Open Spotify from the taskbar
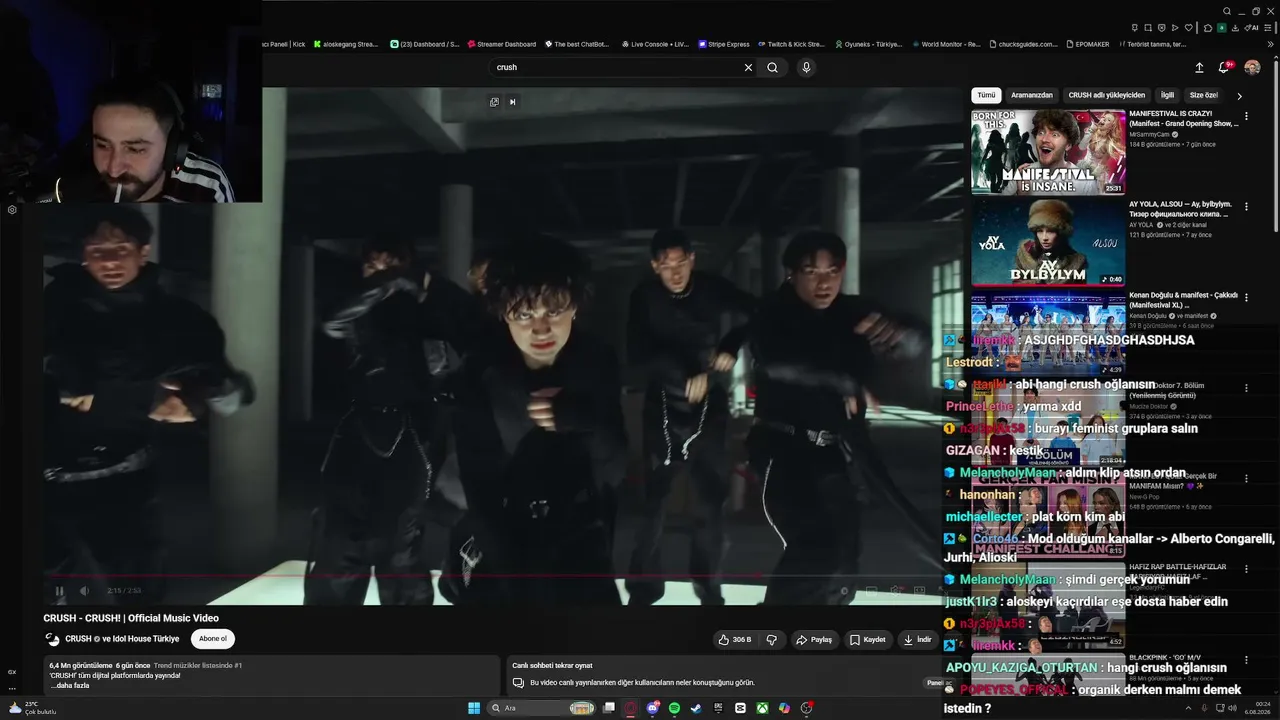 pyautogui.click(x=675, y=708)
